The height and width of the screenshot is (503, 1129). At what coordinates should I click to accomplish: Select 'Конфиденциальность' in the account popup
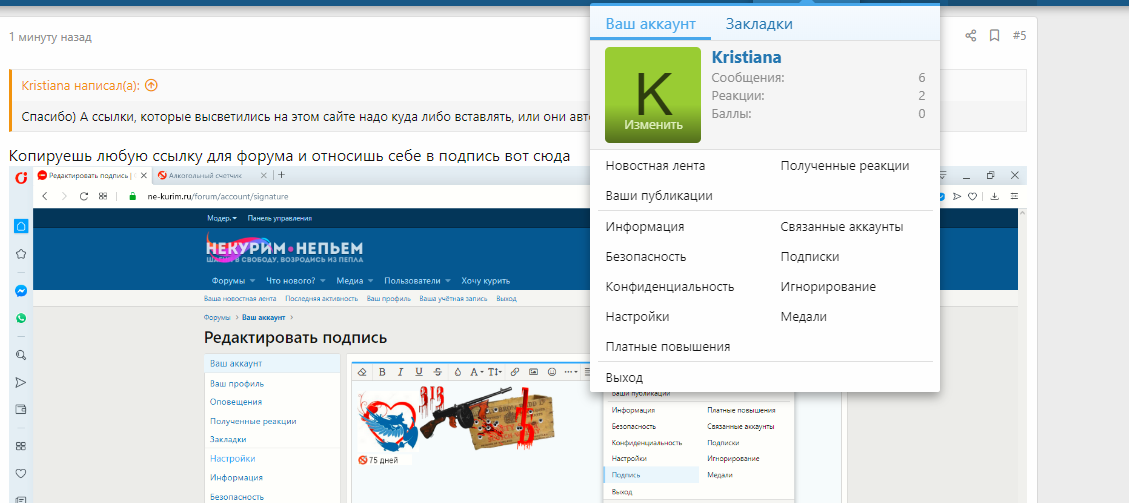pyautogui.click(x=670, y=287)
